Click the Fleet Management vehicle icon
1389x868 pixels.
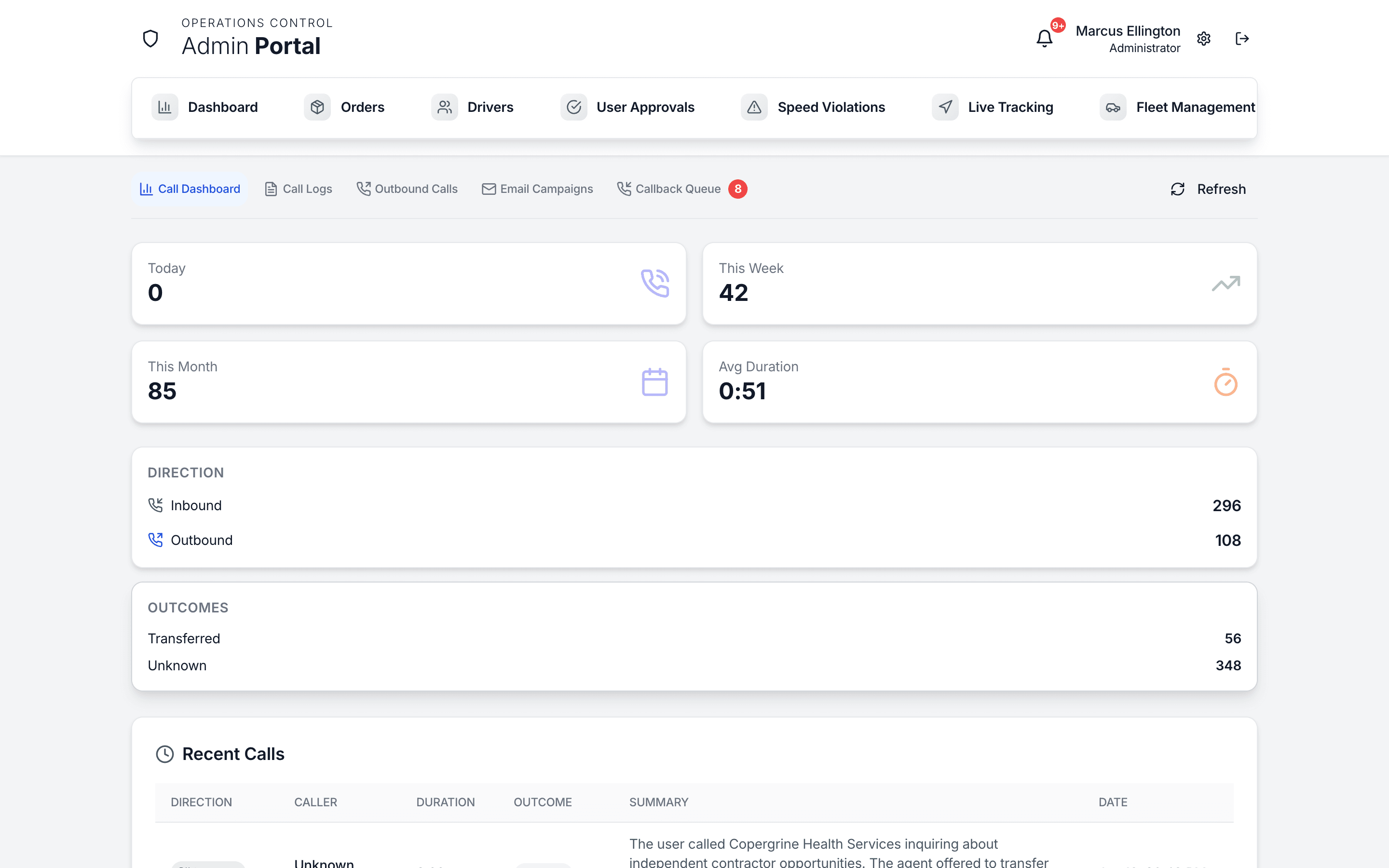1112,107
